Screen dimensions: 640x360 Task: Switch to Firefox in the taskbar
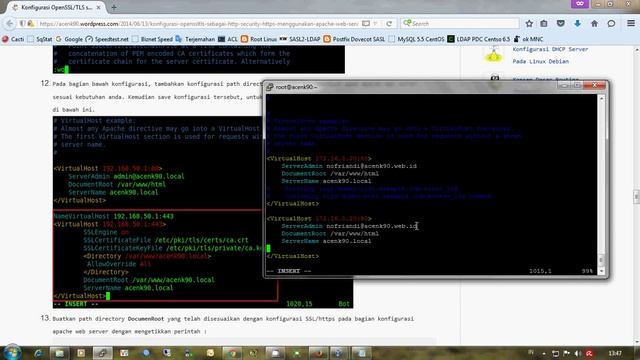point(318,353)
